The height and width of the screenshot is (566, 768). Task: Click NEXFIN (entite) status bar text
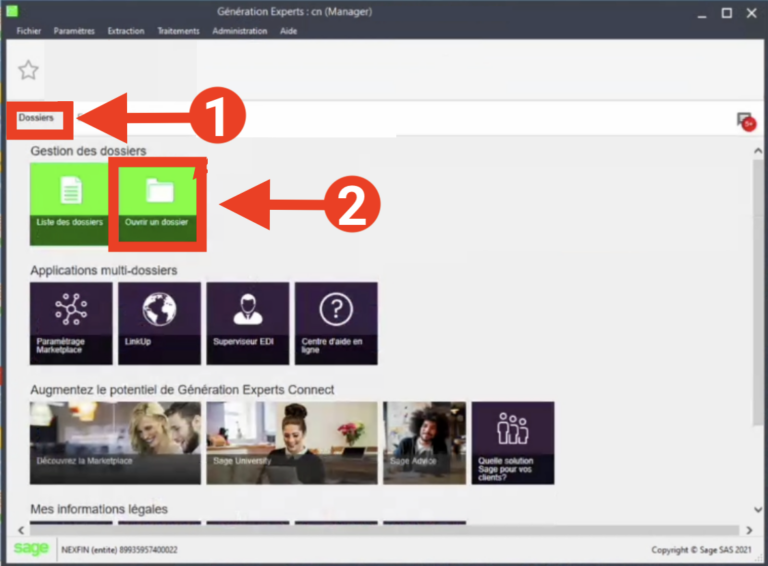point(119,550)
